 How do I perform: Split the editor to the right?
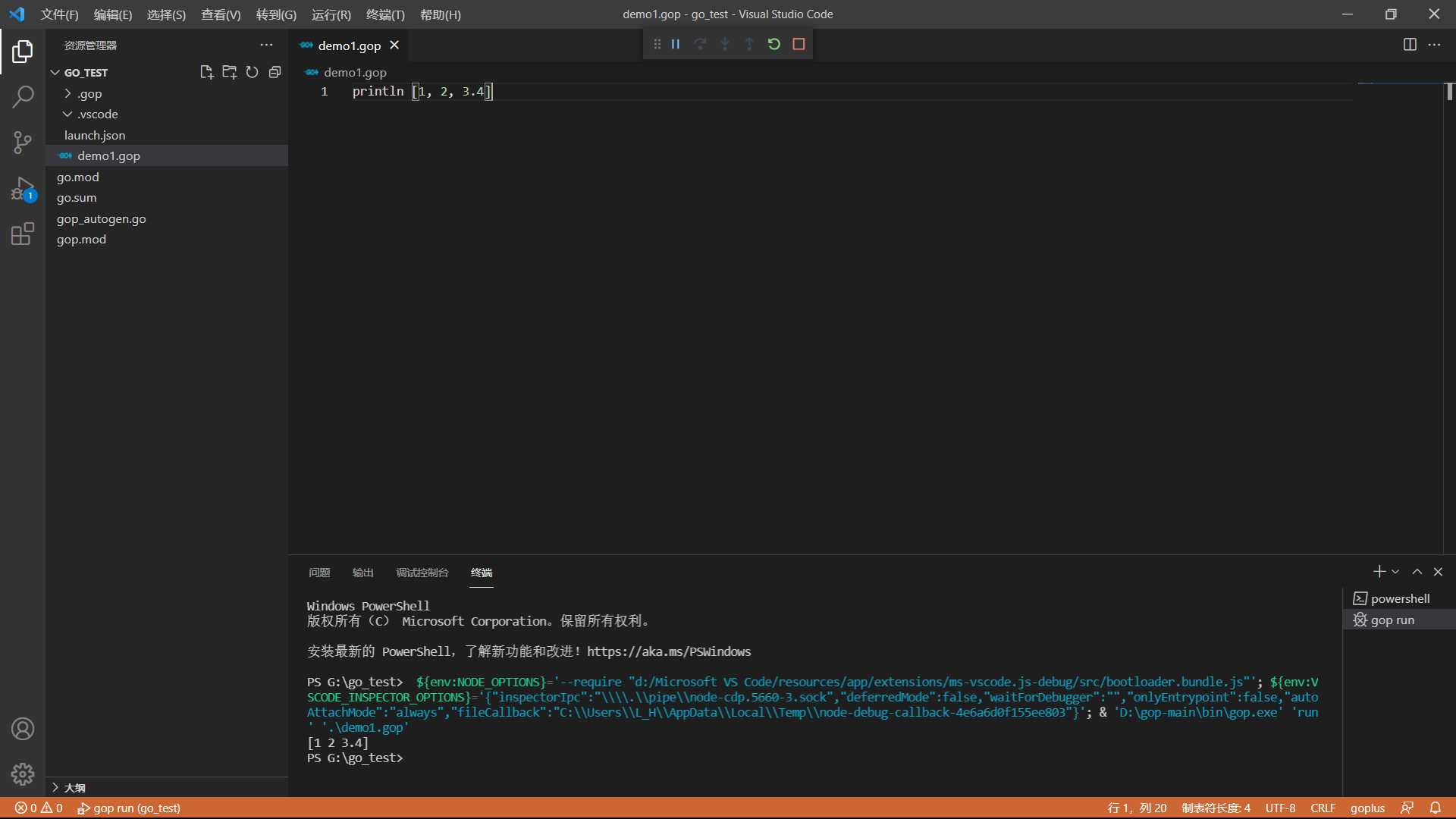1410,45
